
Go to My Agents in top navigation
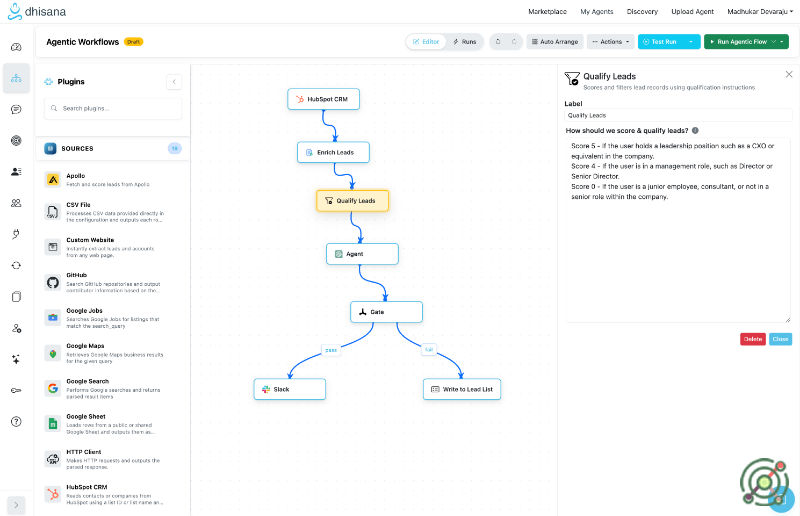598,11
